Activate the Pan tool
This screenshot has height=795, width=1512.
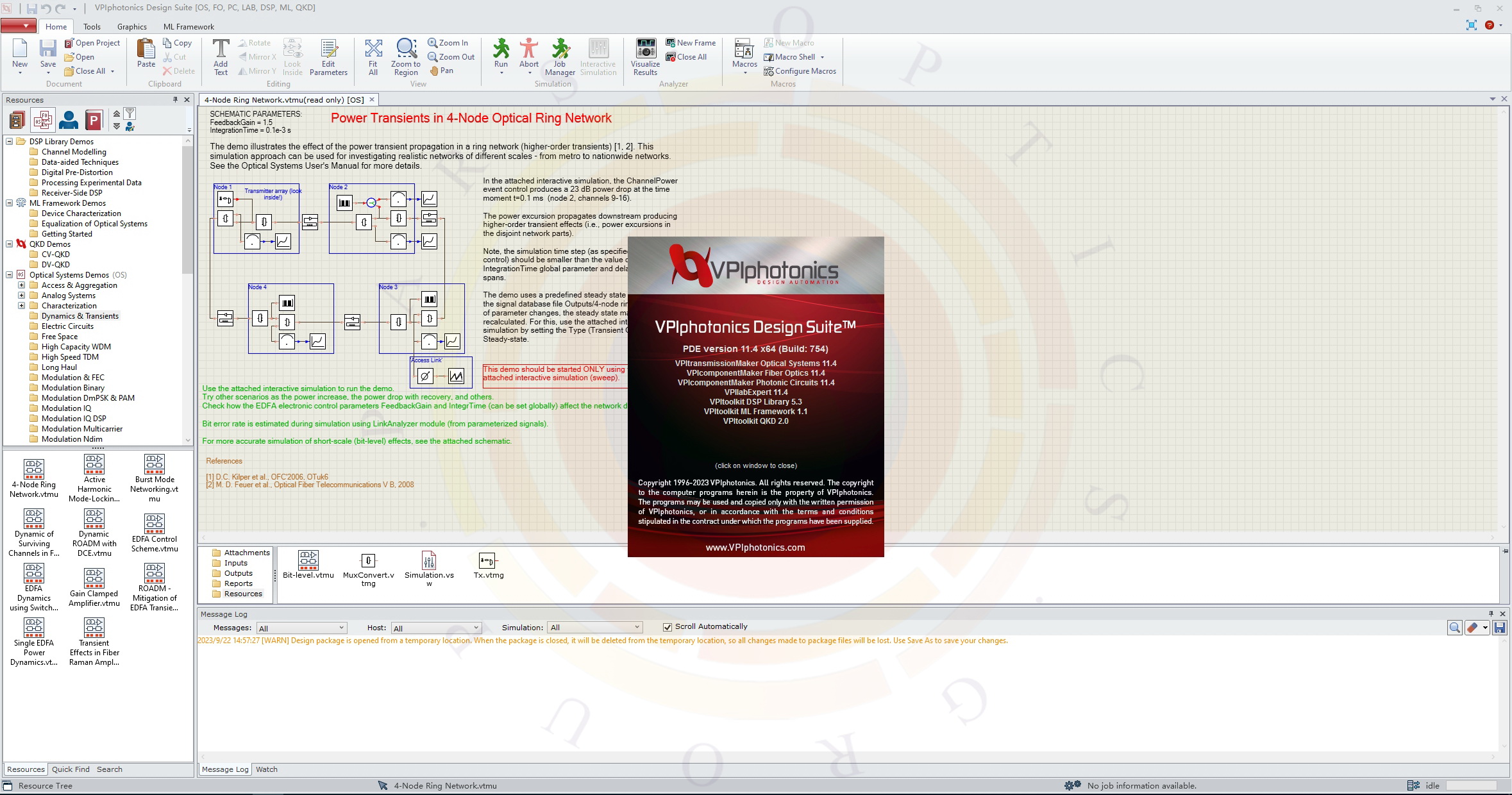pyautogui.click(x=442, y=71)
